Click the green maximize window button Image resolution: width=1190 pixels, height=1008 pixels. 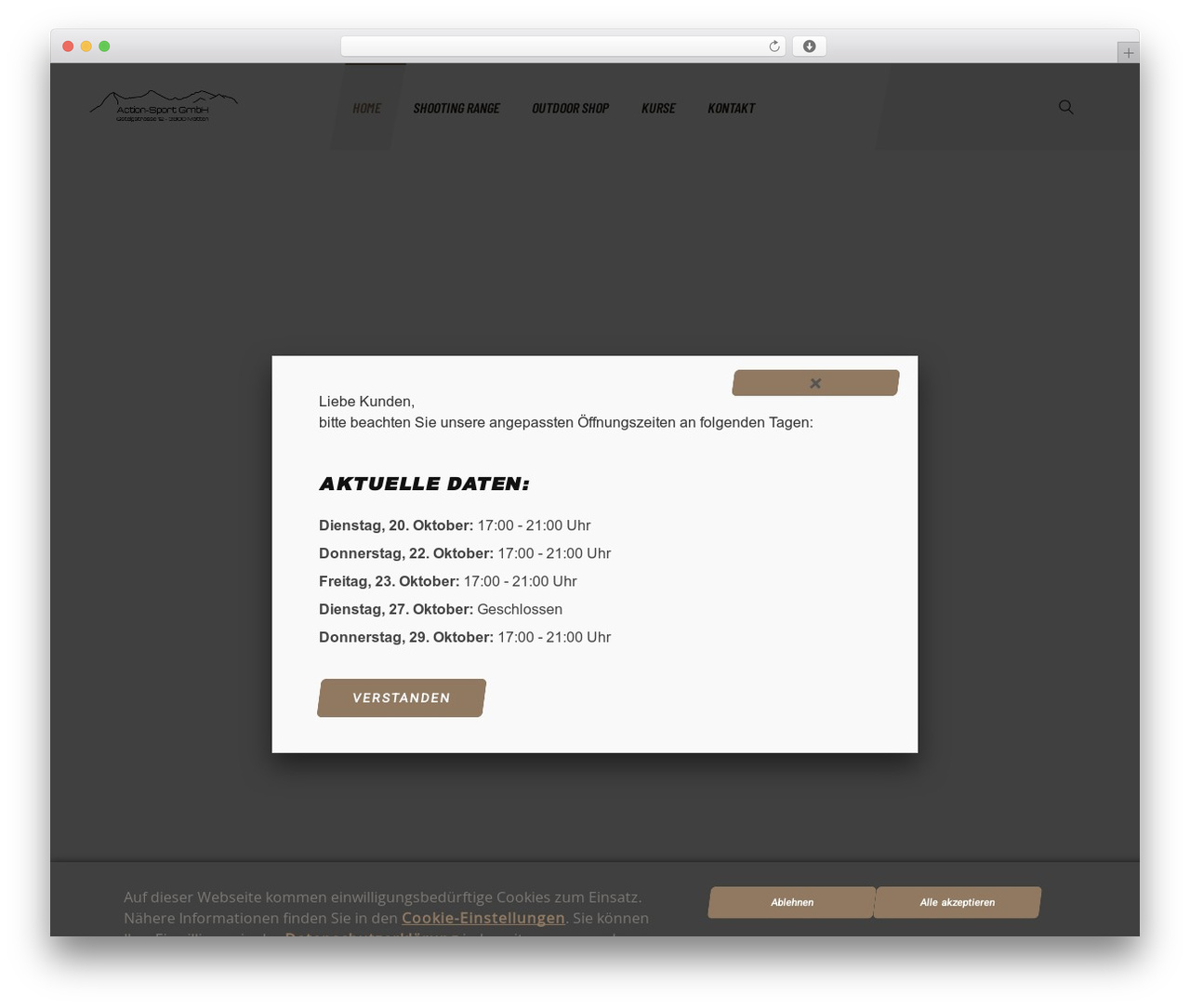pyautogui.click(x=104, y=46)
